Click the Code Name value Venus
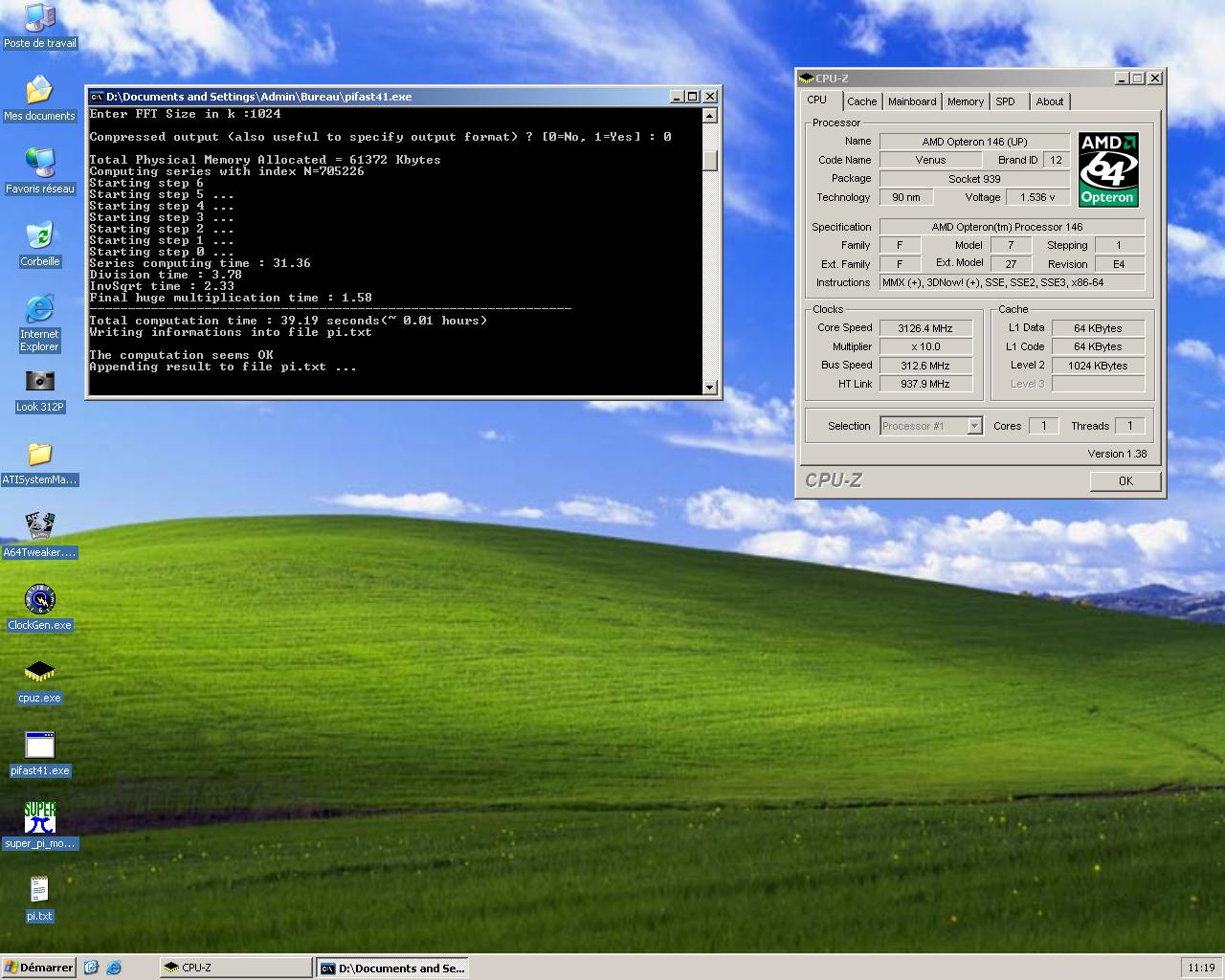Screen dimensions: 1225x980 pos(930,160)
